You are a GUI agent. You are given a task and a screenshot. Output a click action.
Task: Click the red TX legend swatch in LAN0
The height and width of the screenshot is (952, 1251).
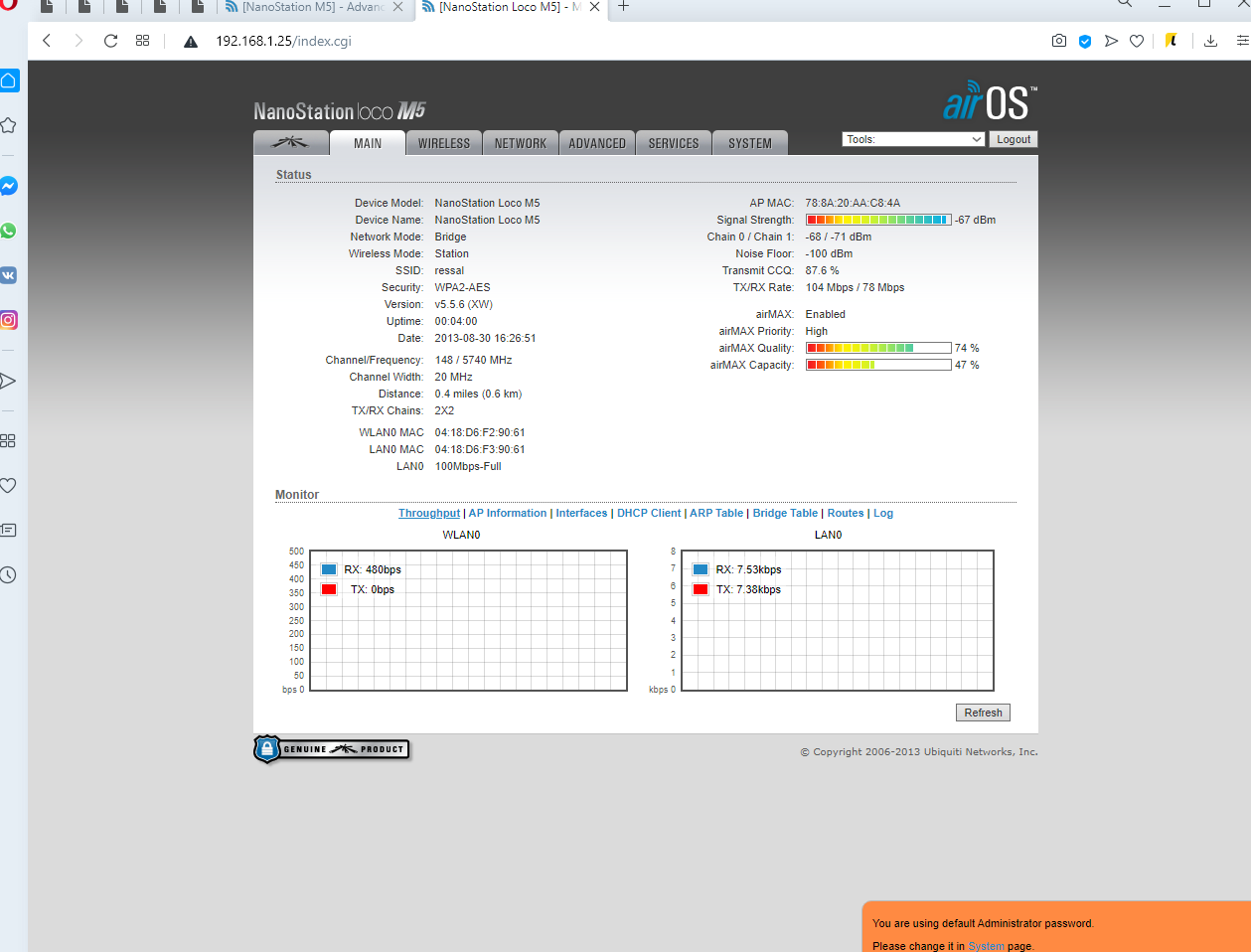[x=701, y=589]
